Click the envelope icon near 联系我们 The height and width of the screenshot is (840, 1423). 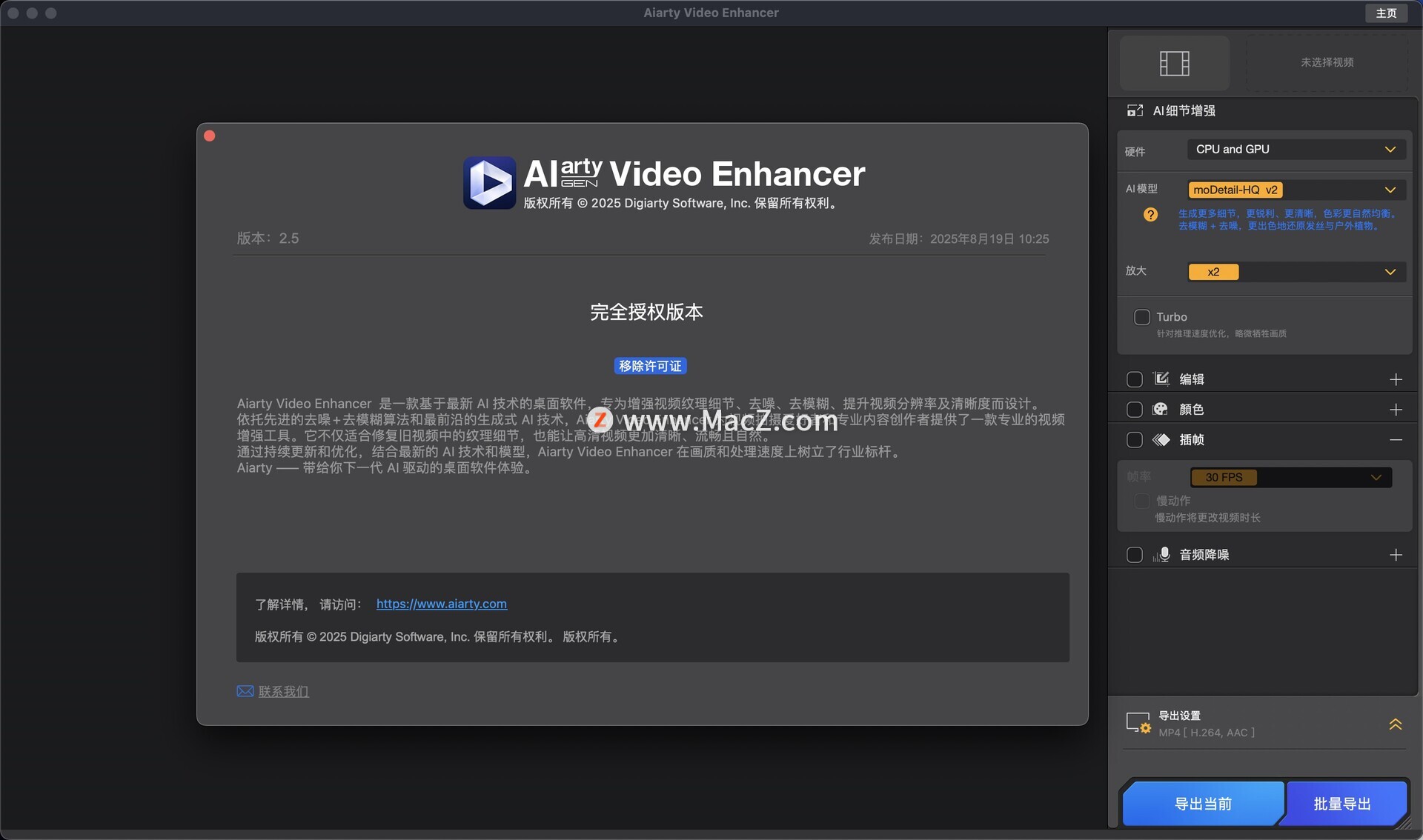click(x=245, y=691)
